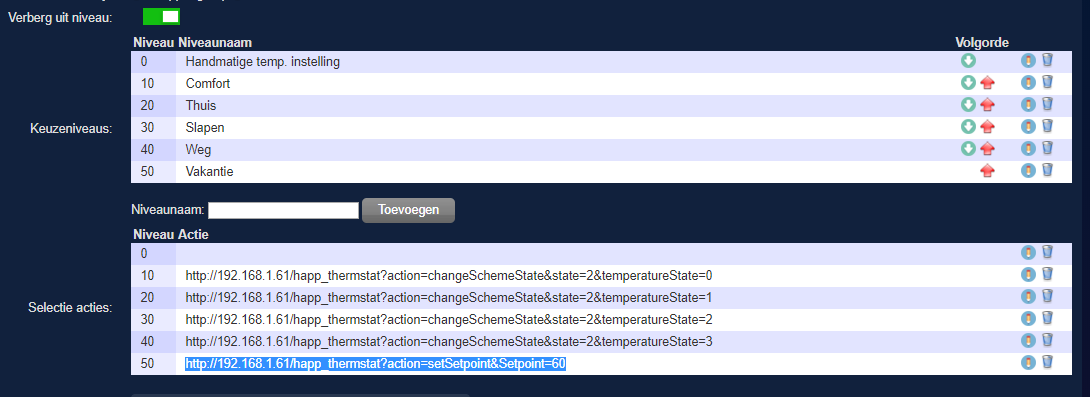Viewport: 1090px width, 397px height.
Task: Toggle the 'Verberg uit niveau' switch
Action: (x=161, y=17)
